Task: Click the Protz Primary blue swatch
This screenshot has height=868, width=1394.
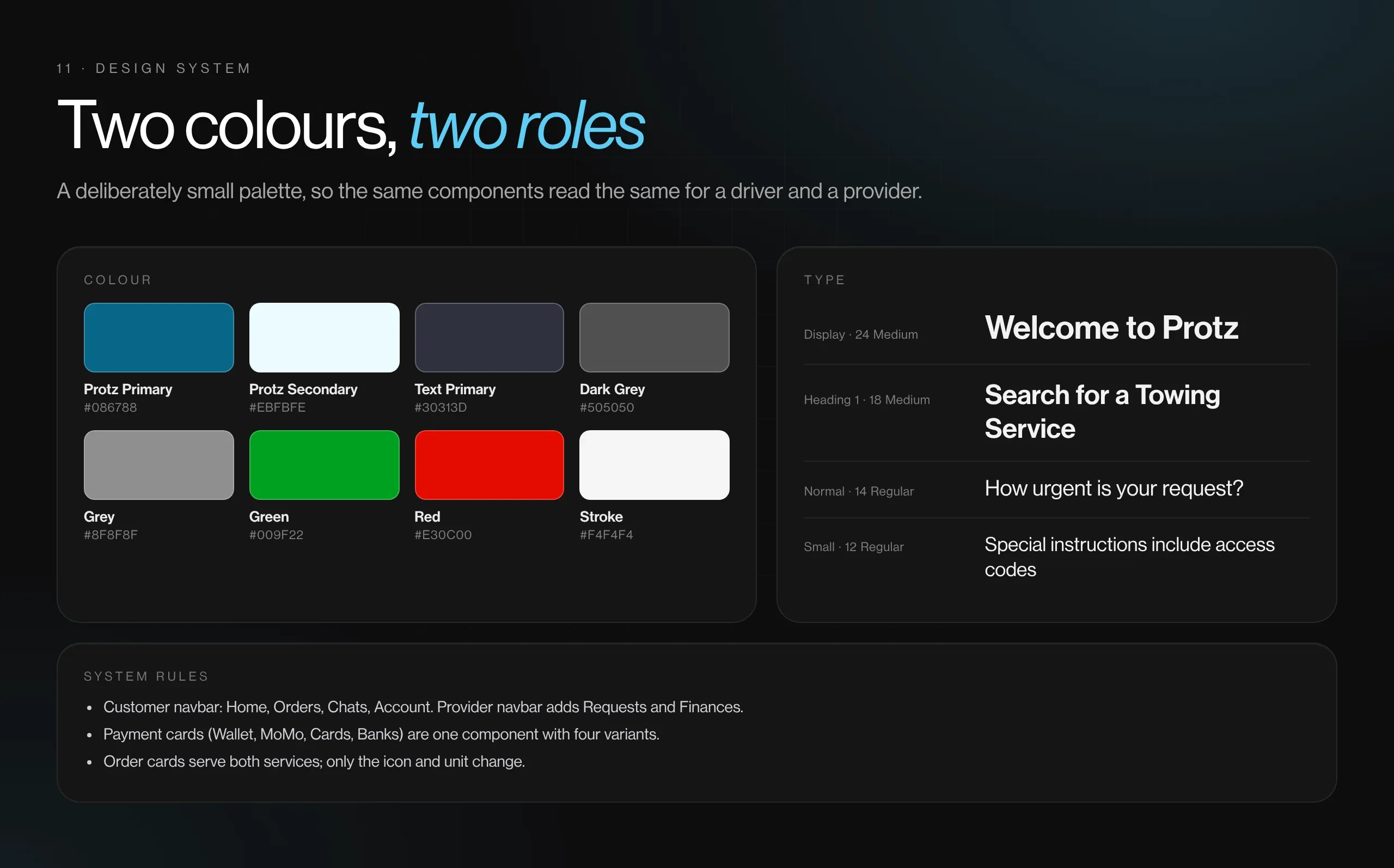Action: 159,338
